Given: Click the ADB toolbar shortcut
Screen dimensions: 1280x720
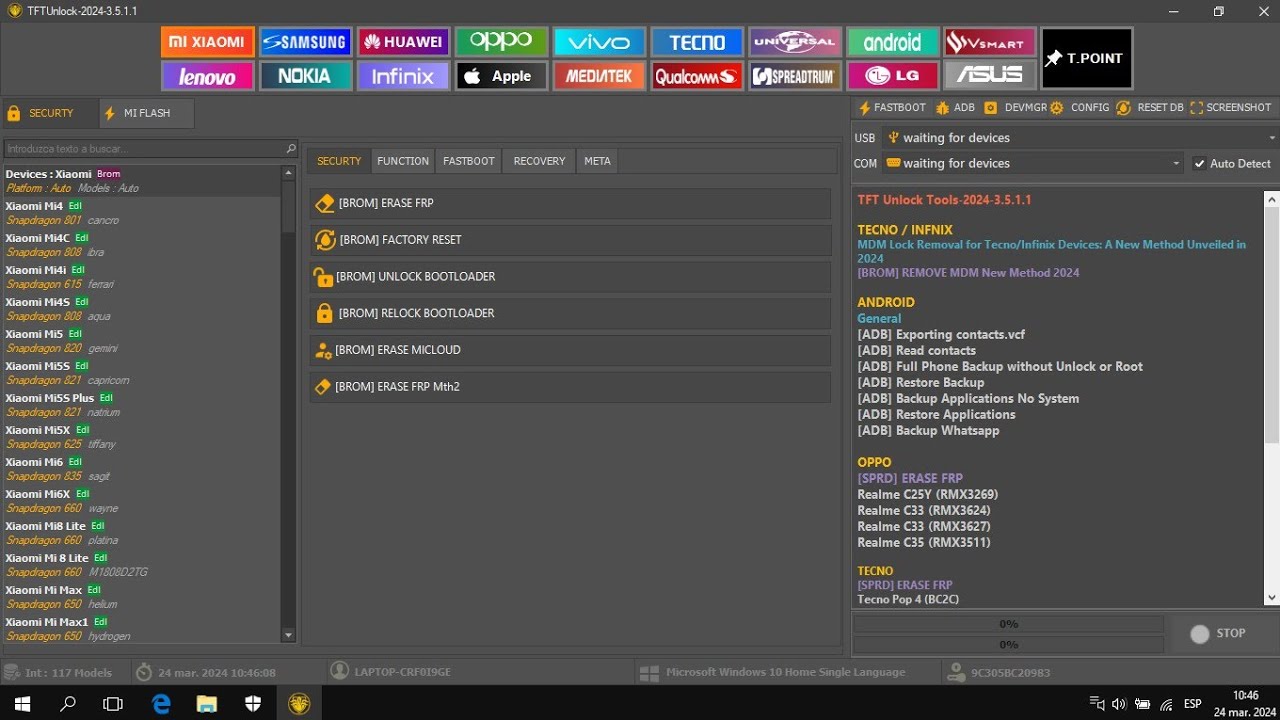Looking at the screenshot, I should click(955, 107).
